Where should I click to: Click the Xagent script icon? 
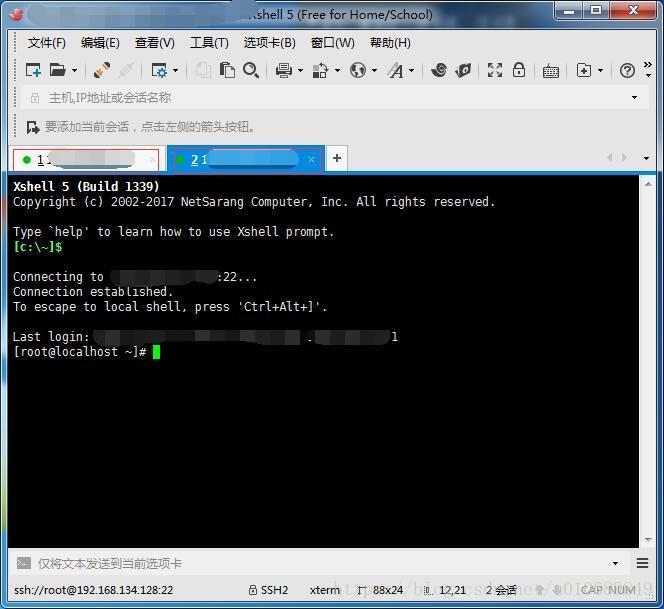click(x=463, y=70)
